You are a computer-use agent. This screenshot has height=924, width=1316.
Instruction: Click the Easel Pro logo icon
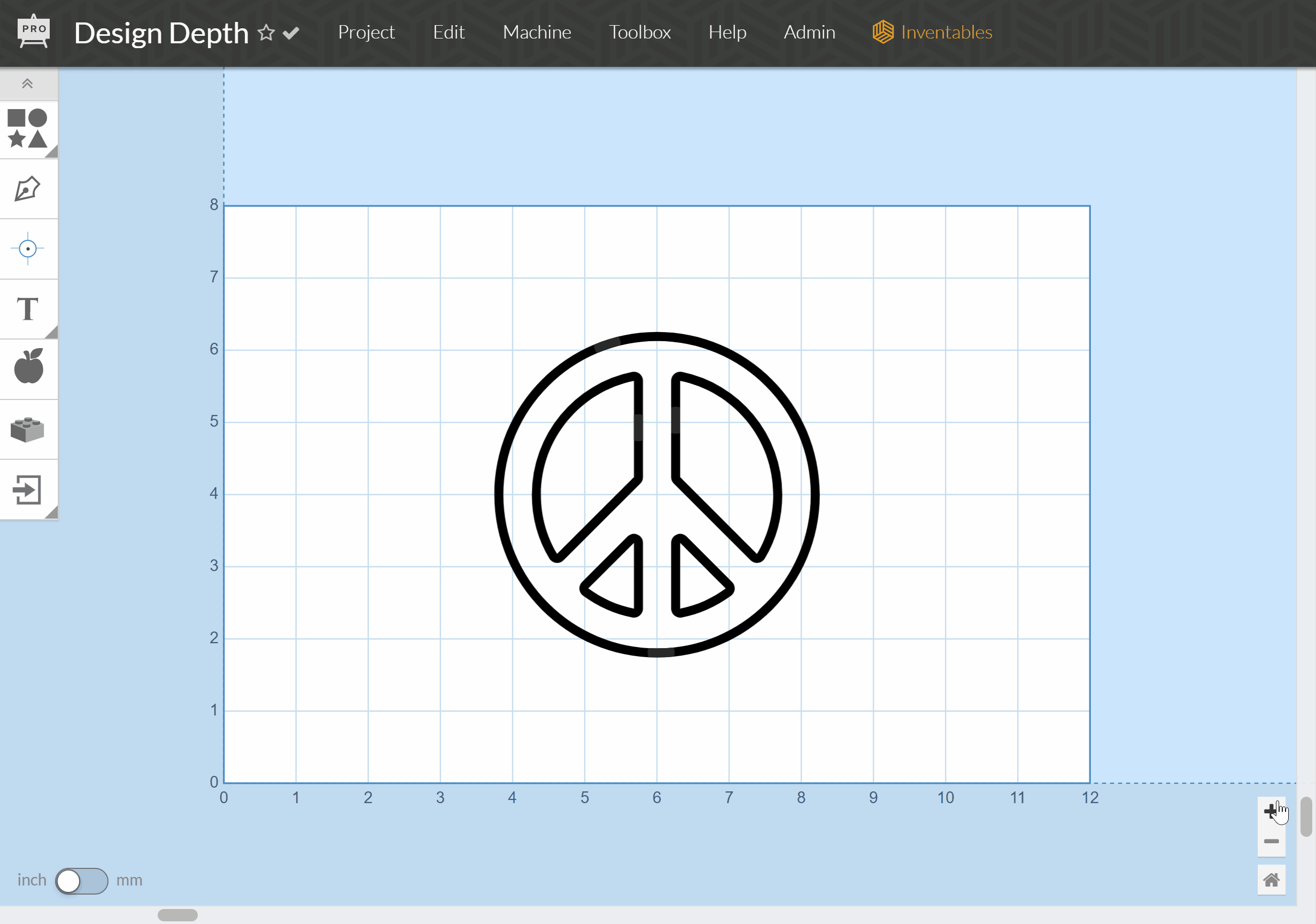coord(34,32)
